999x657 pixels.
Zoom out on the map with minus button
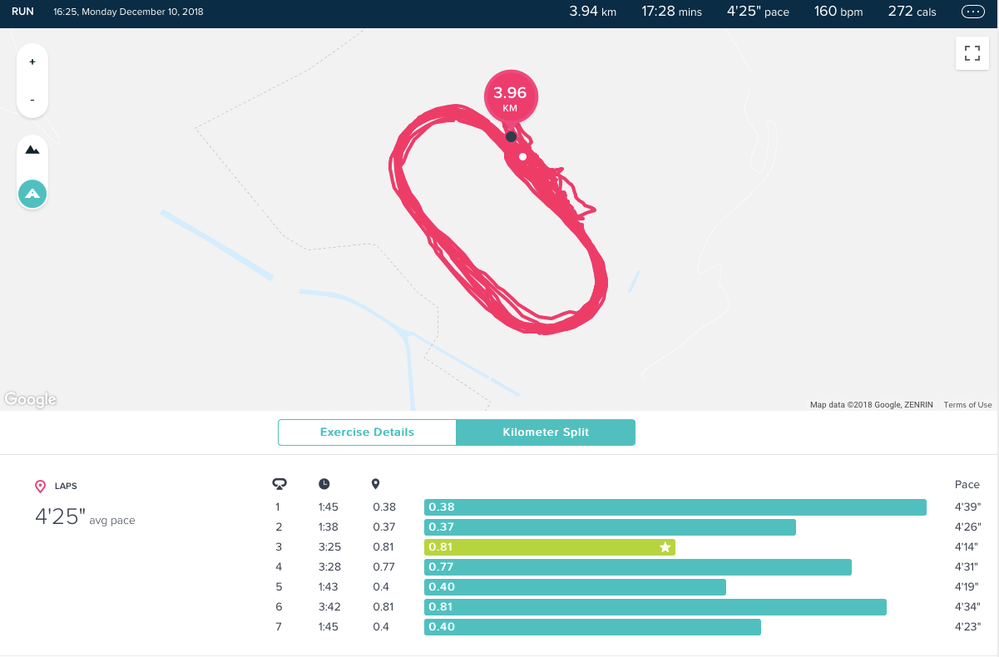pyautogui.click(x=32, y=100)
